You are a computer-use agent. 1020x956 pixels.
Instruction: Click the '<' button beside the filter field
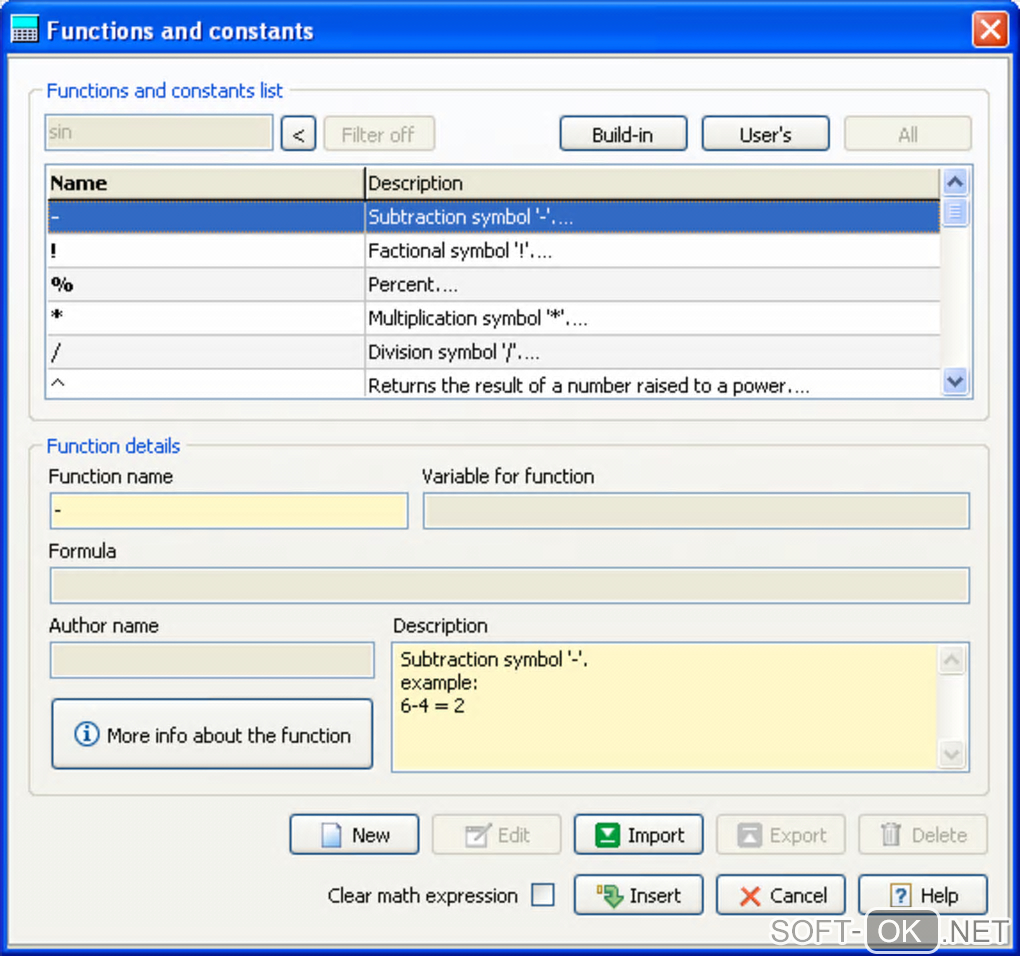pyautogui.click(x=298, y=134)
